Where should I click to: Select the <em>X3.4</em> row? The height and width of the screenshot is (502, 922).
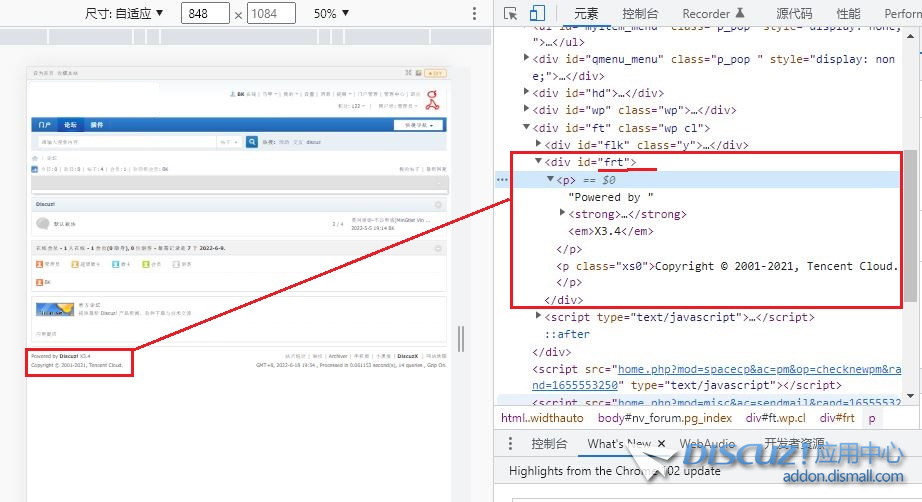611,231
